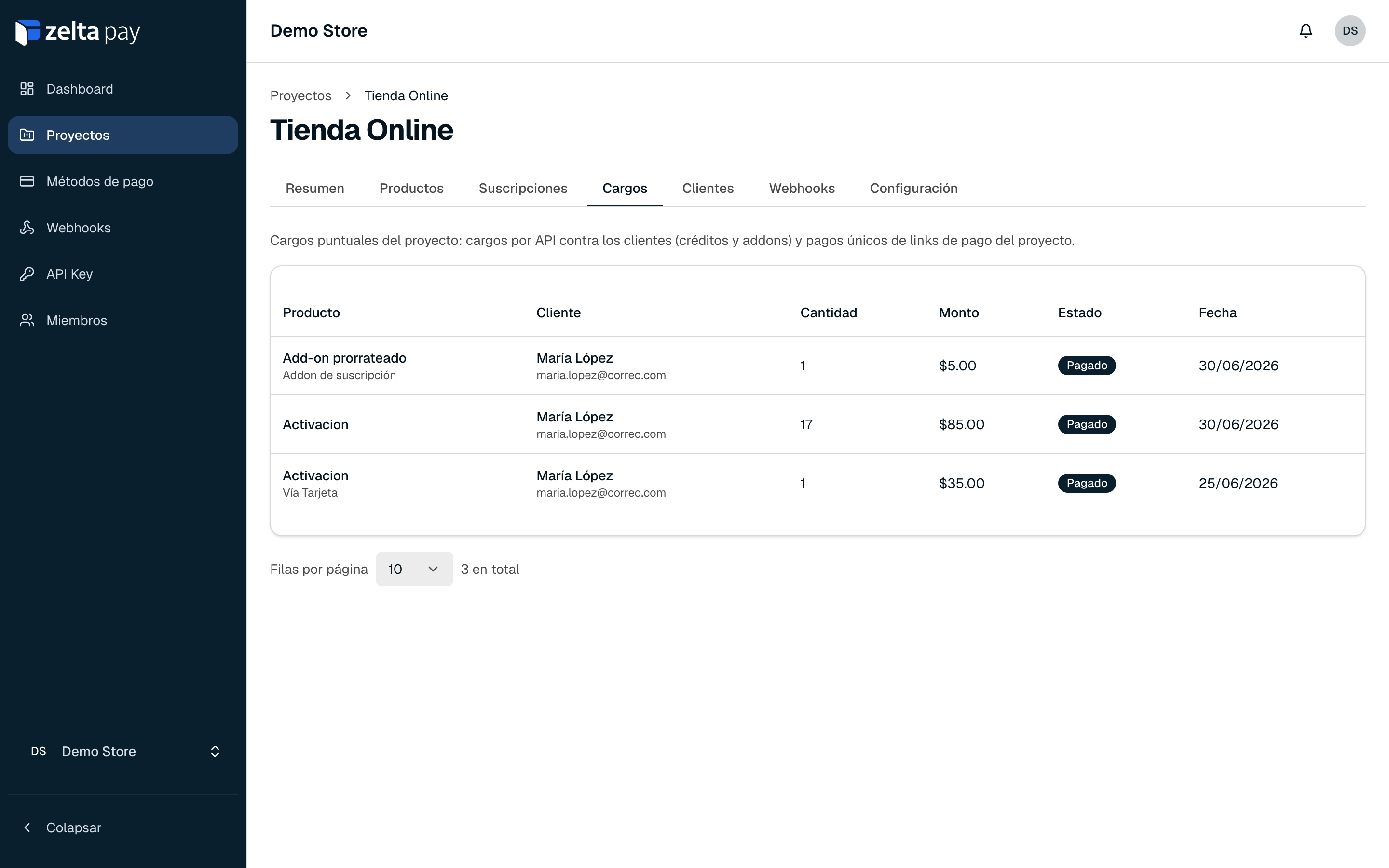1389x868 pixels.
Task: Select the Cargos tab
Action: 625,188
